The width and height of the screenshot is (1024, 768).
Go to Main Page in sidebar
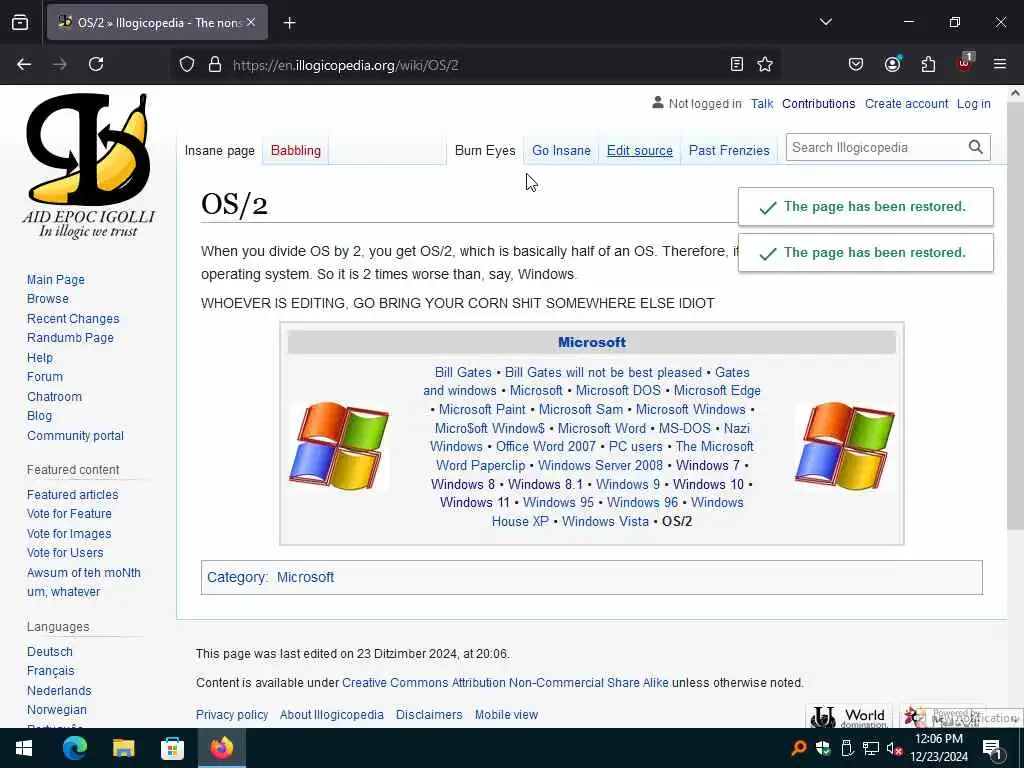point(56,280)
